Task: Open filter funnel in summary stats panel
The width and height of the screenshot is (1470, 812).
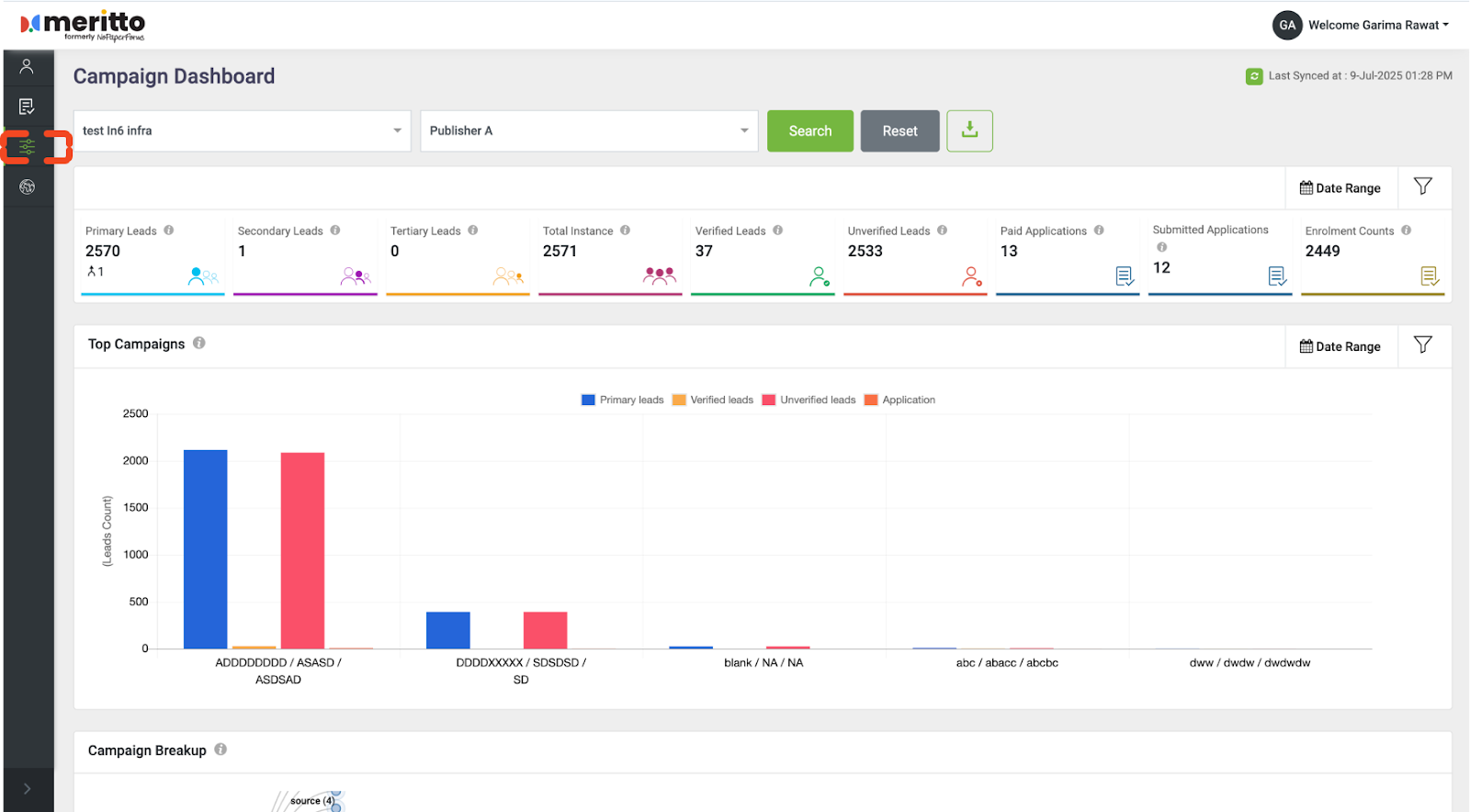Action: 1422,186
